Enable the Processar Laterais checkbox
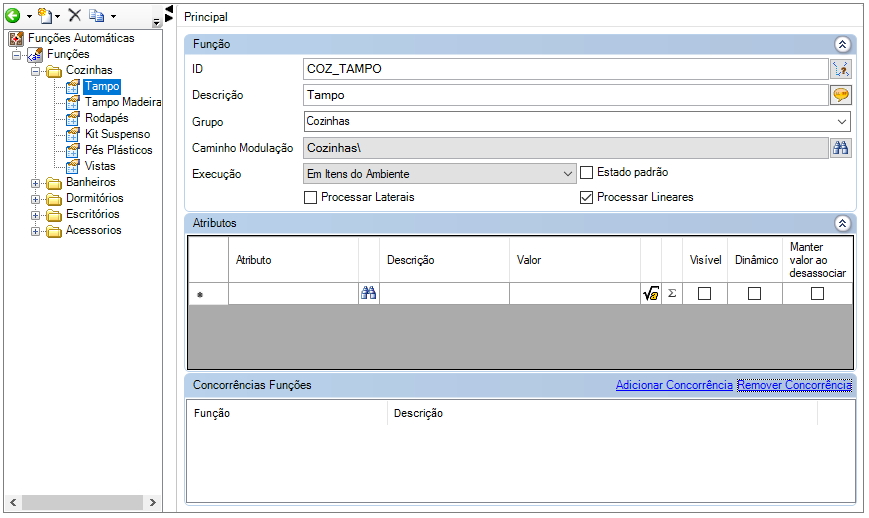Screen dimensions: 869x518 click(310, 198)
